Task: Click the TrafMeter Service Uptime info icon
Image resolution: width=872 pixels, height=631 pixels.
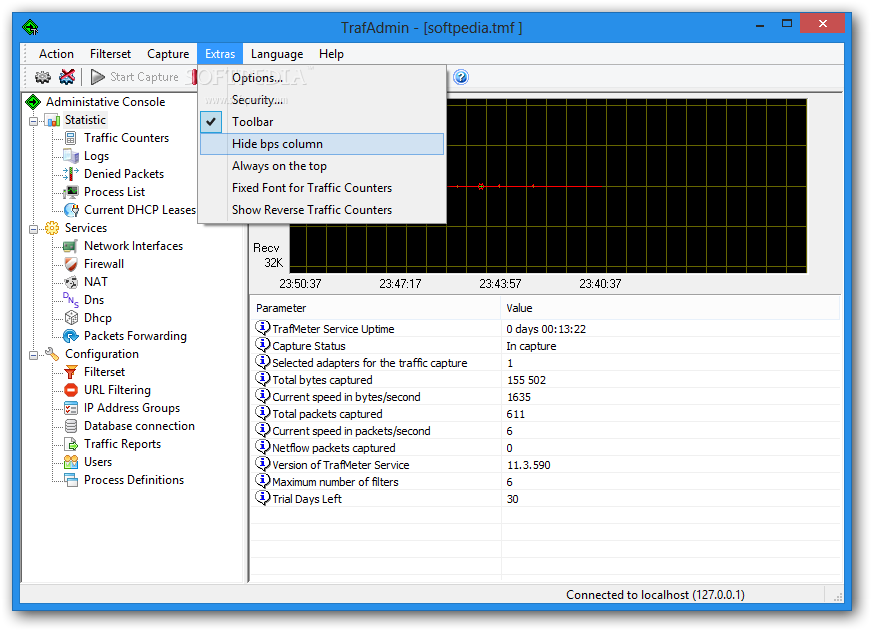Action: (262, 328)
